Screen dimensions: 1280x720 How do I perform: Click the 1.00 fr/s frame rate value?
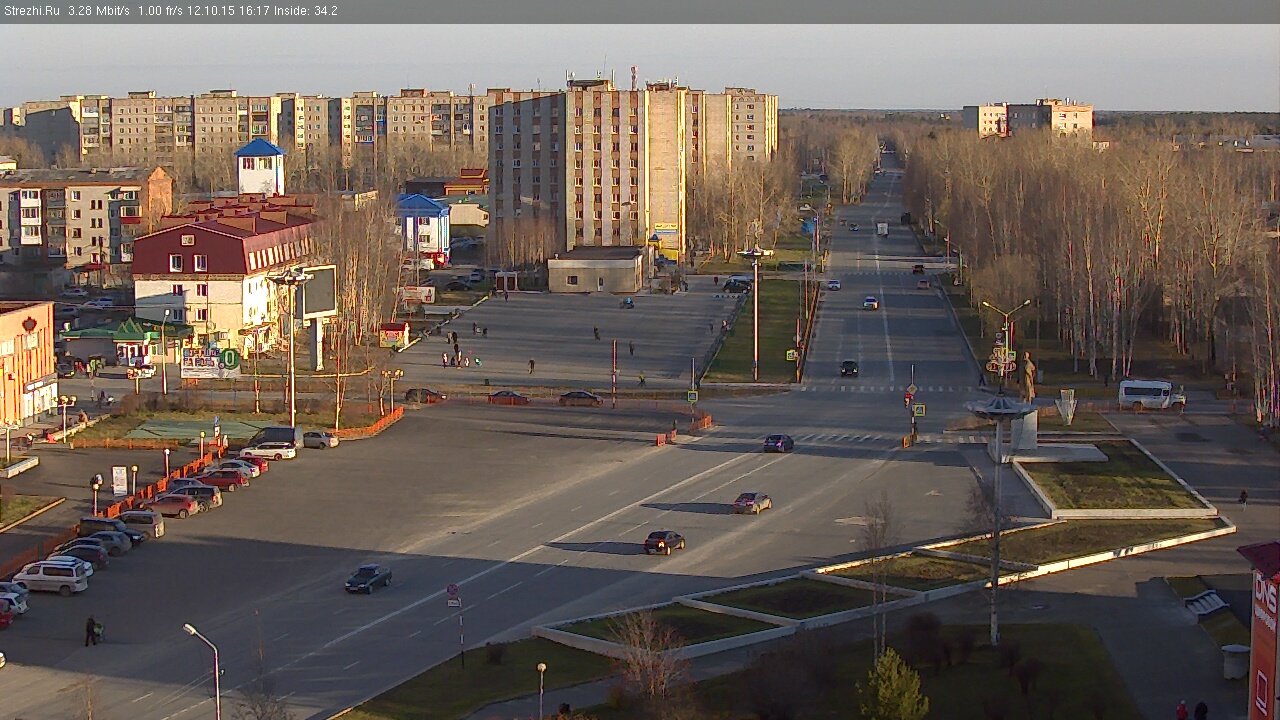click(x=159, y=11)
